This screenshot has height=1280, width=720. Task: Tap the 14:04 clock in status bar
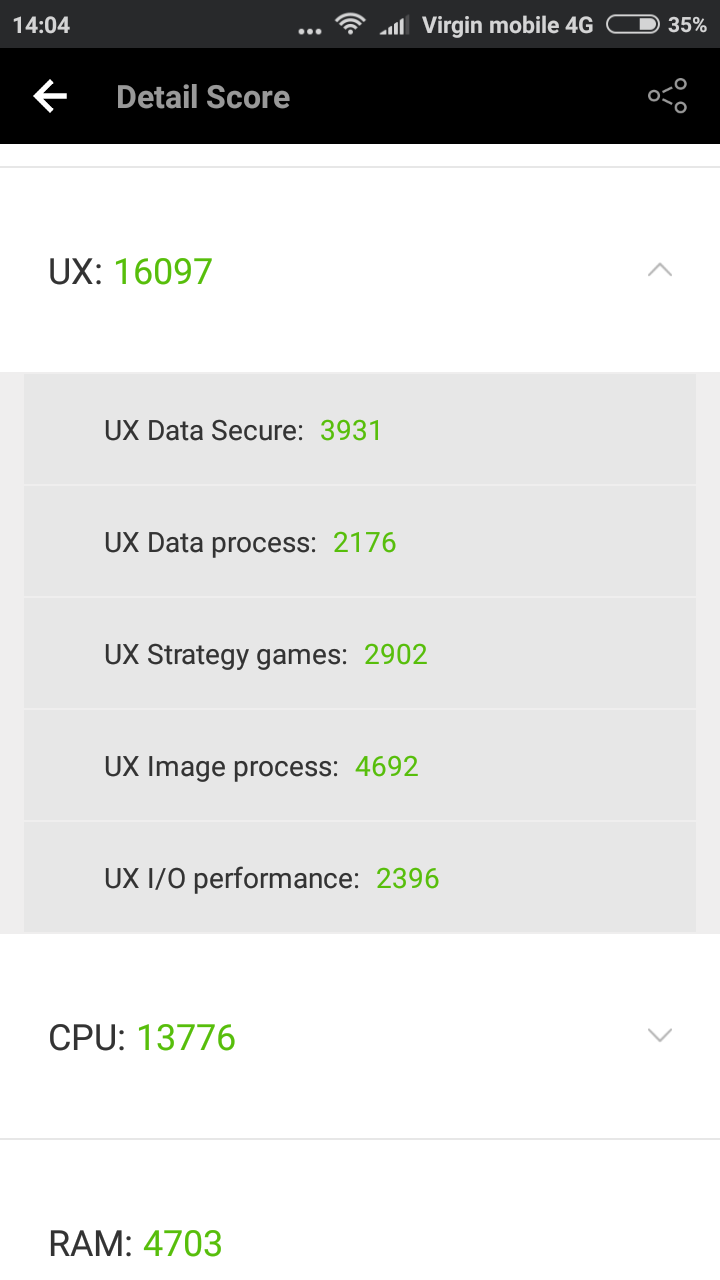click(x=41, y=25)
